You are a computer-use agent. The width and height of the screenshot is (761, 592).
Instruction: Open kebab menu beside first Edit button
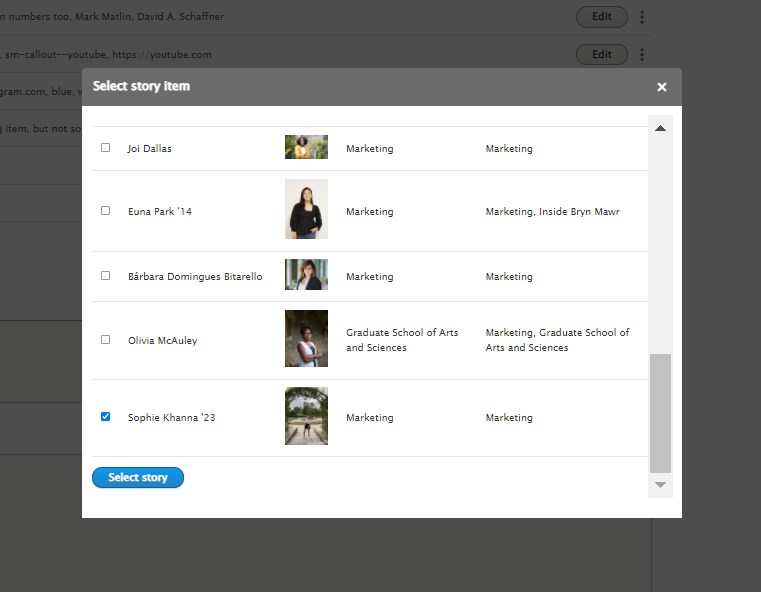(642, 17)
